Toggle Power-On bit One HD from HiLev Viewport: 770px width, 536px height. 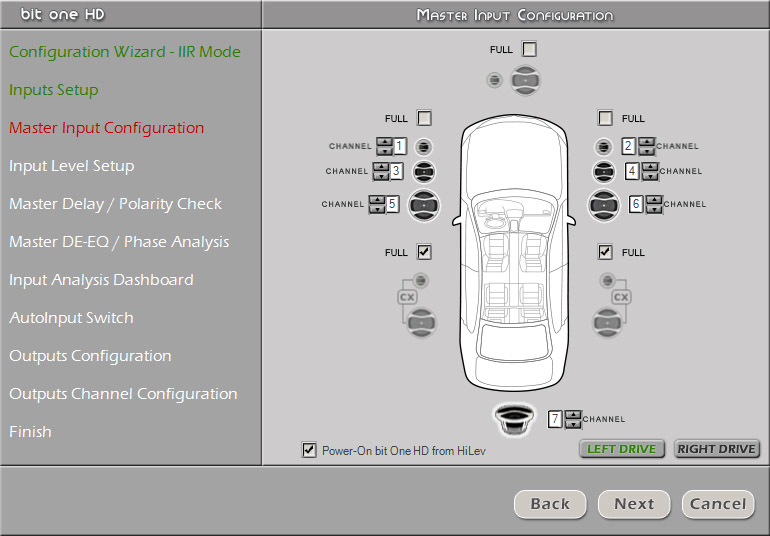(309, 450)
